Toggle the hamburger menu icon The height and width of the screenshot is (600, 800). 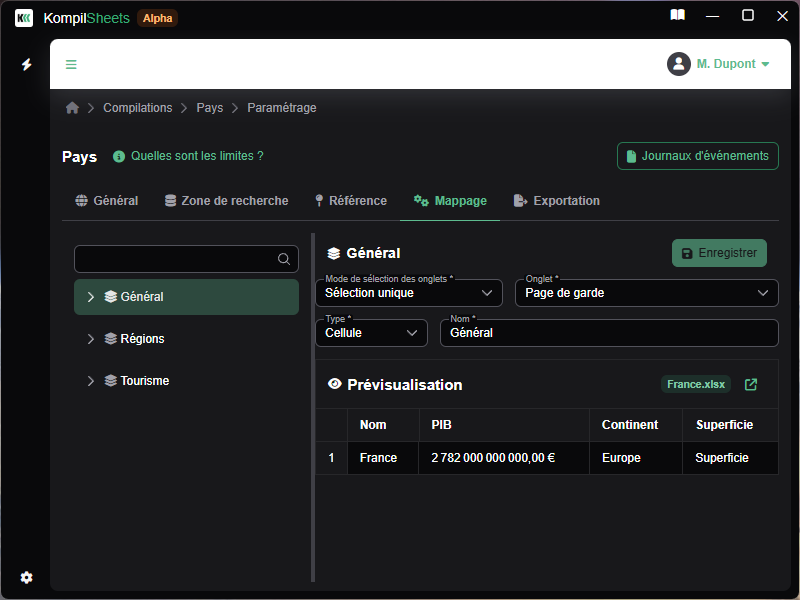click(x=71, y=64)
